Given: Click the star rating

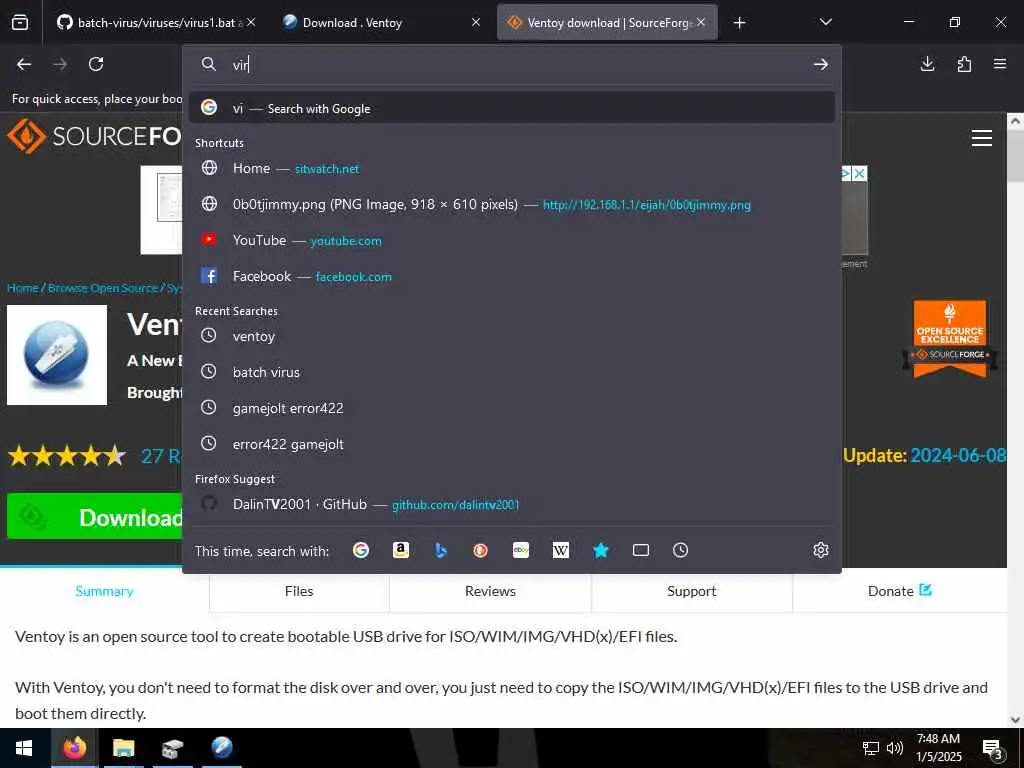Looking at the screenshot, I should pos(67,455).
